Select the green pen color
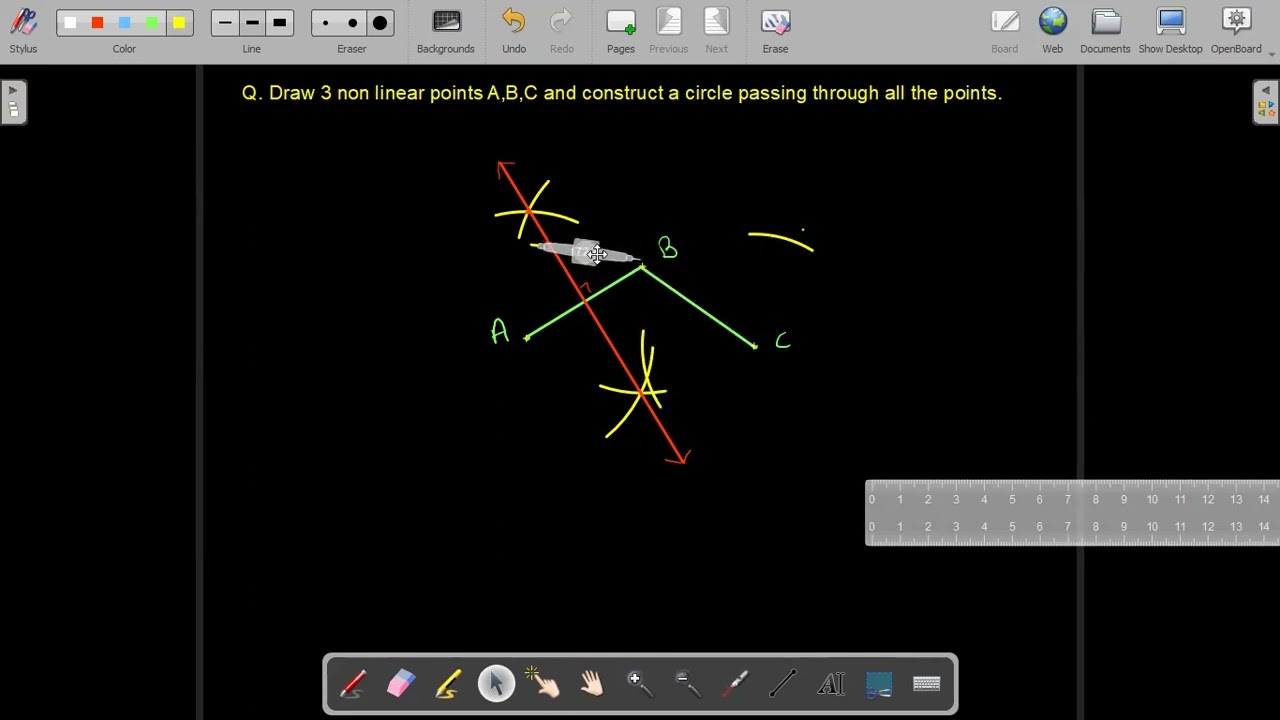The image size is (1280, 720). point(151,23)
